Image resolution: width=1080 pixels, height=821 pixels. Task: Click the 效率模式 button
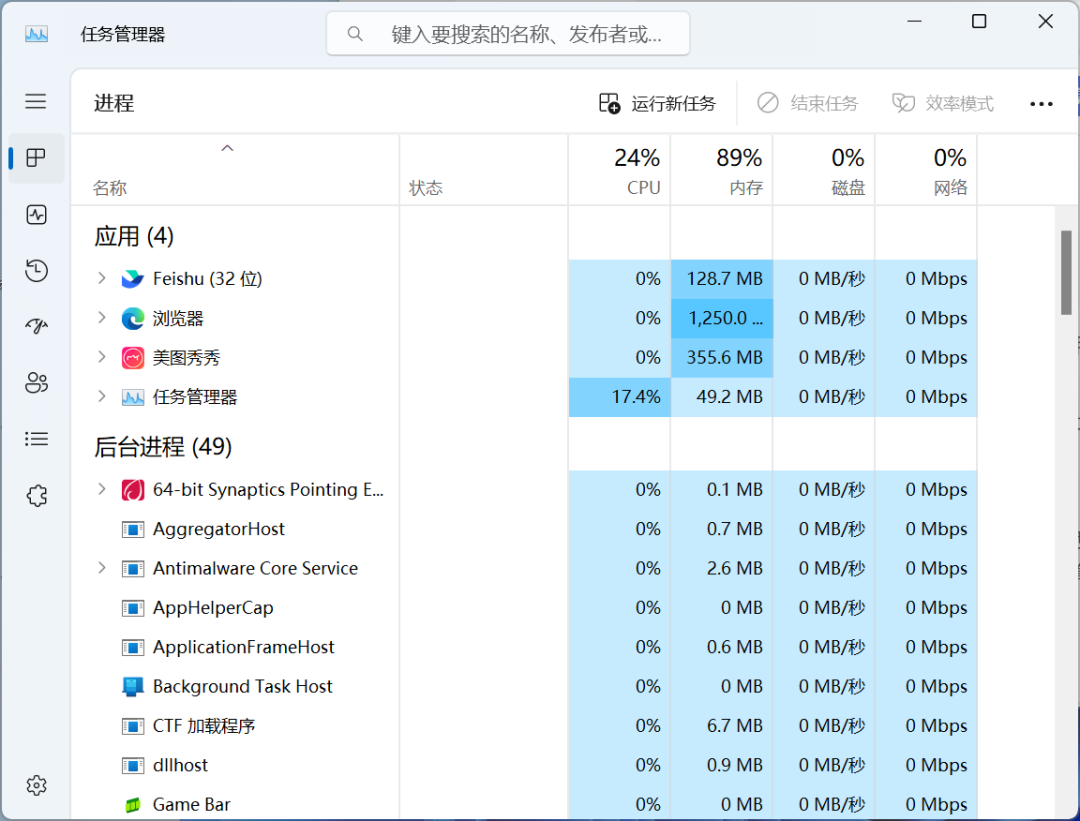(943, 103)
